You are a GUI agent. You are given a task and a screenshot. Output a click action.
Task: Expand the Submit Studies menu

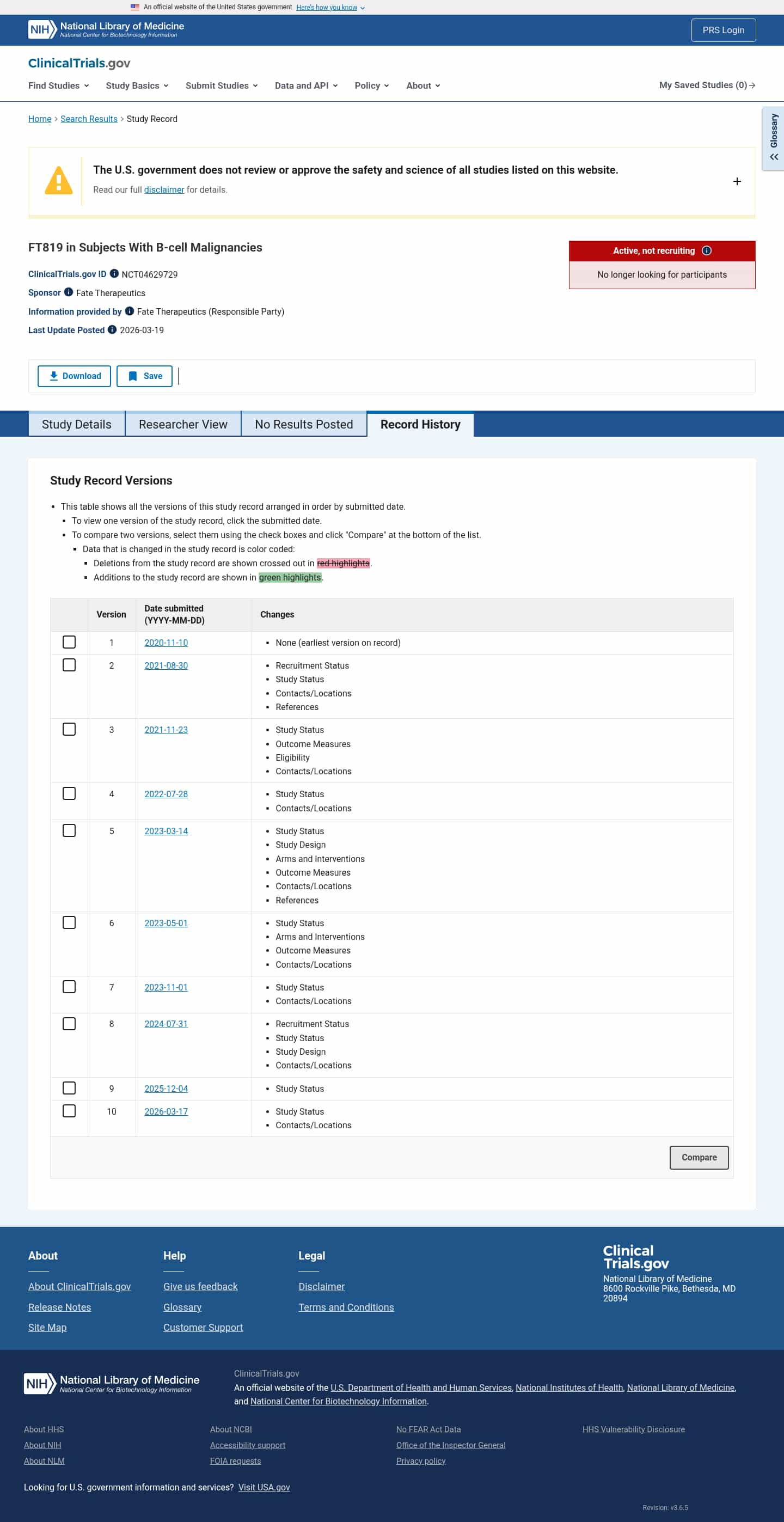(x=222, y=85)
